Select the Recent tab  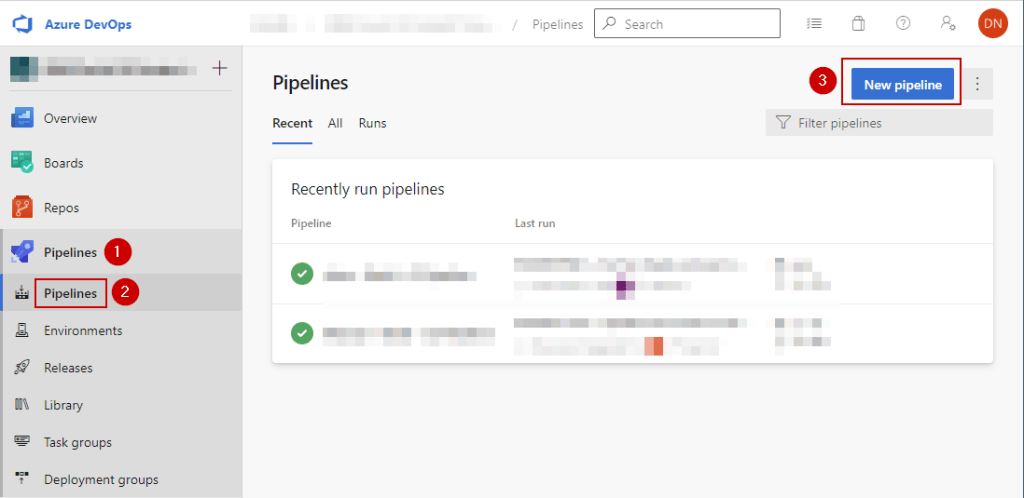click(291, 123)
